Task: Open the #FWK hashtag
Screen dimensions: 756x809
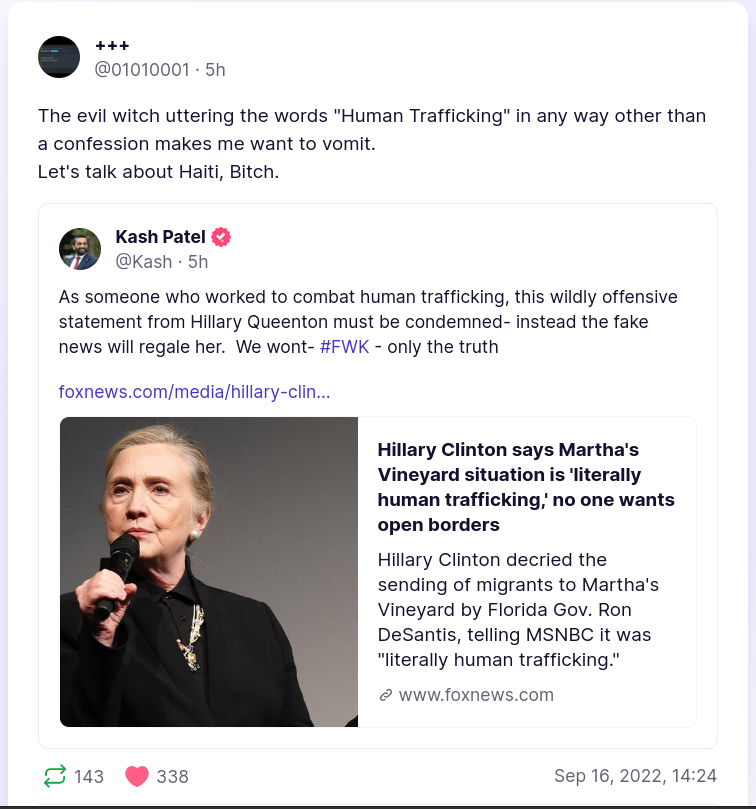Action: [344, 347]
